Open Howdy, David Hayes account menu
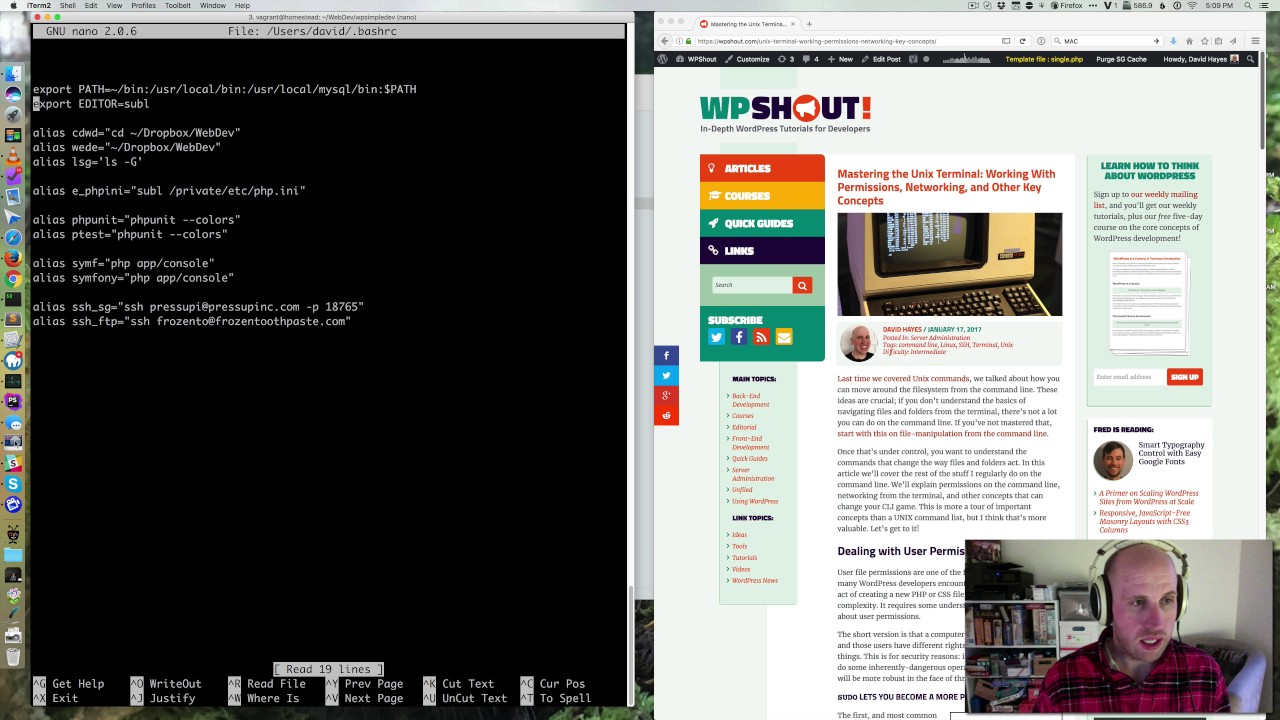1280x720 pixels. click(1201, 59)
